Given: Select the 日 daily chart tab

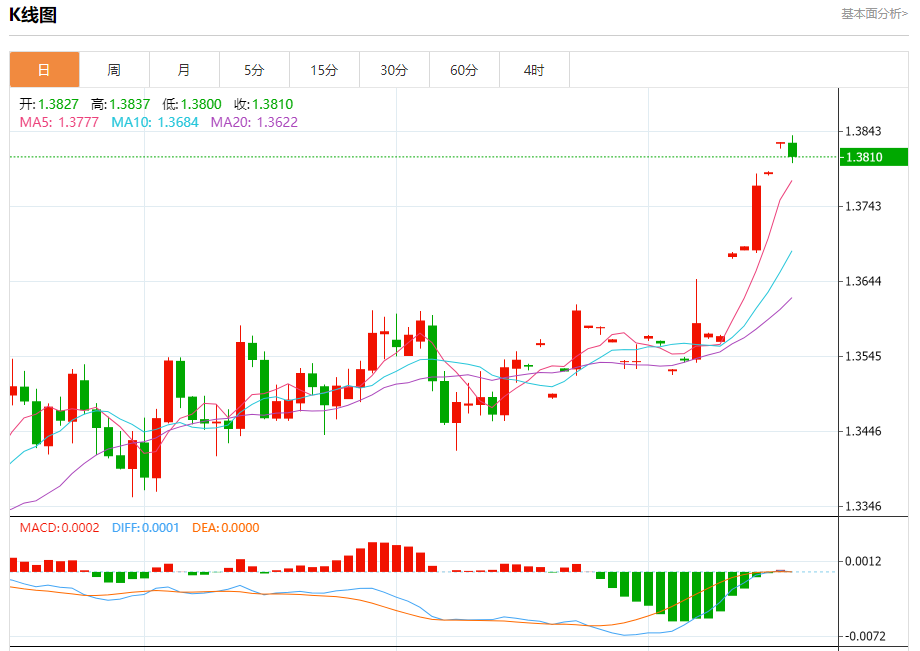Looking at the screenshot, I should (x=44, y=70).
